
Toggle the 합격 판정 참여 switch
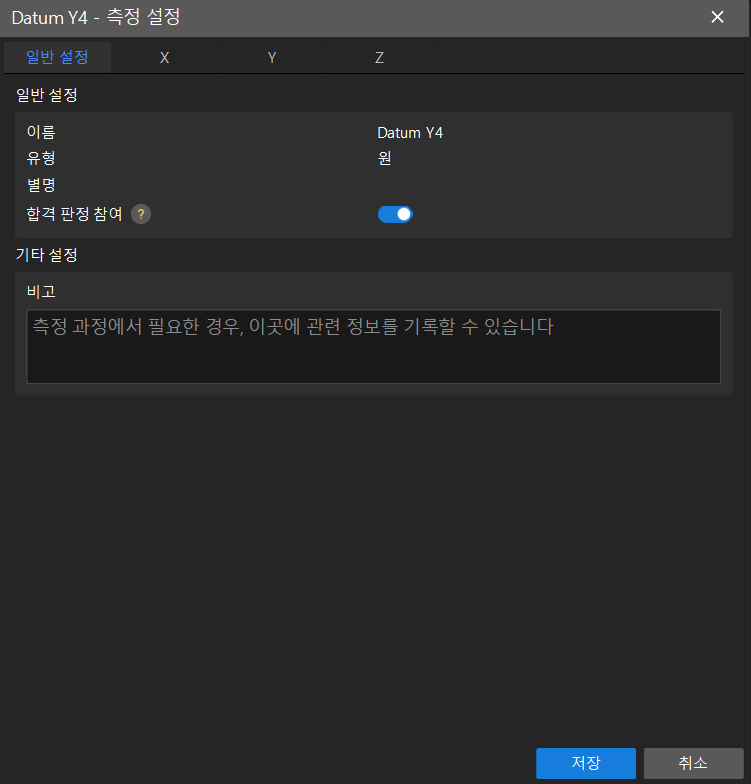(x=395, y=214)
